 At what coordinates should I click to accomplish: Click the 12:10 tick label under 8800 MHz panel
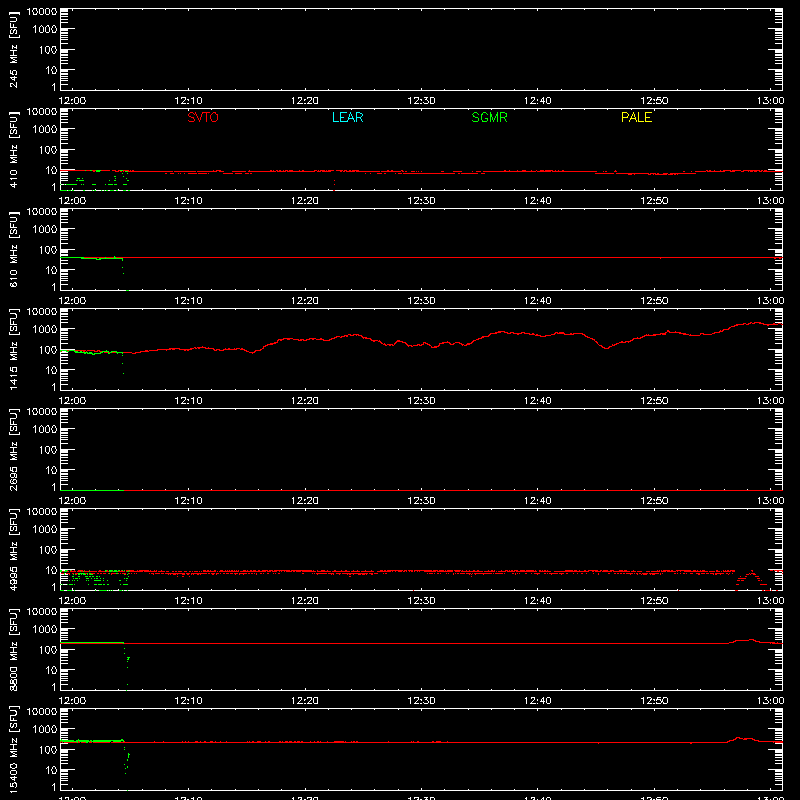(188, 701)
